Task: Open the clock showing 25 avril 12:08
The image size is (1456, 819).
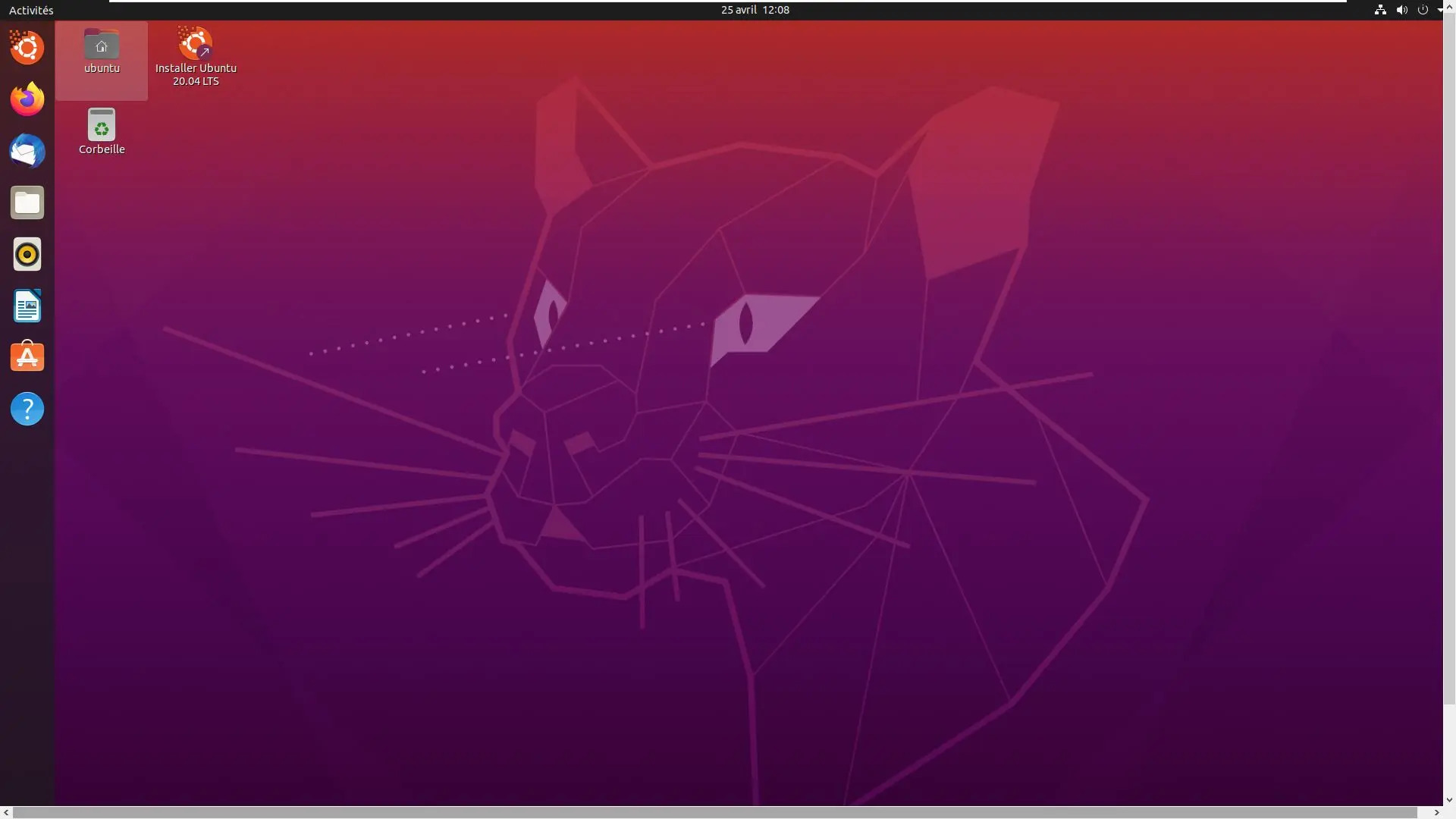Action: point(755,10)
